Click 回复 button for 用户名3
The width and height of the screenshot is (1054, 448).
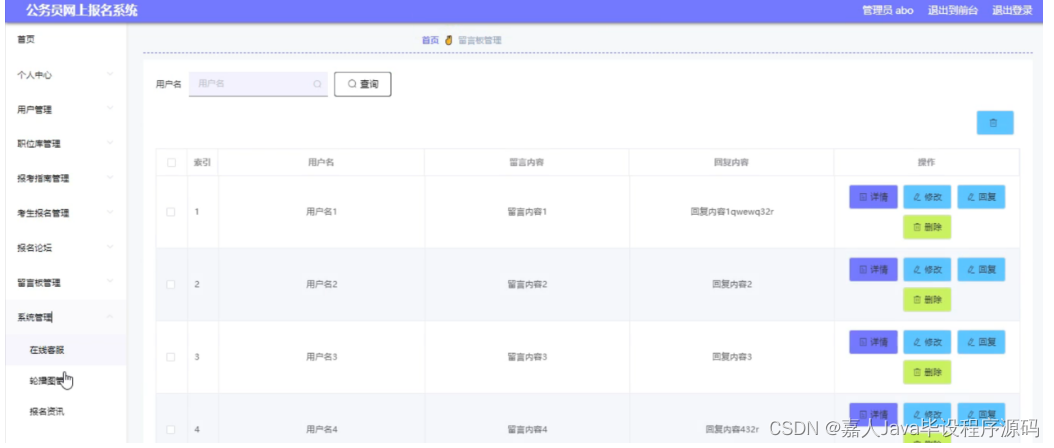(981, 342)
